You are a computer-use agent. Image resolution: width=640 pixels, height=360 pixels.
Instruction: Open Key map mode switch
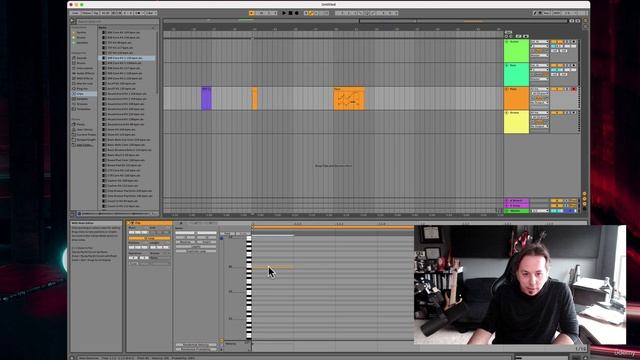[x=547, y=13]
